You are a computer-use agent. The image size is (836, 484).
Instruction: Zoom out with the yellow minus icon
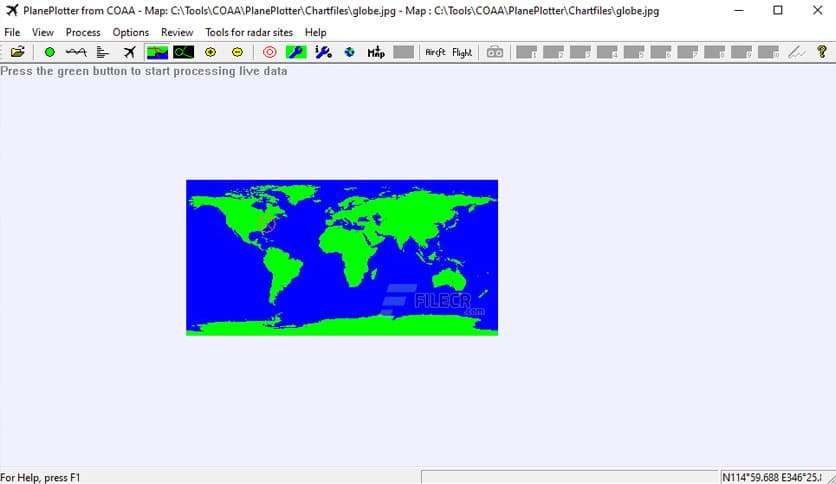(x=237, y=52)
